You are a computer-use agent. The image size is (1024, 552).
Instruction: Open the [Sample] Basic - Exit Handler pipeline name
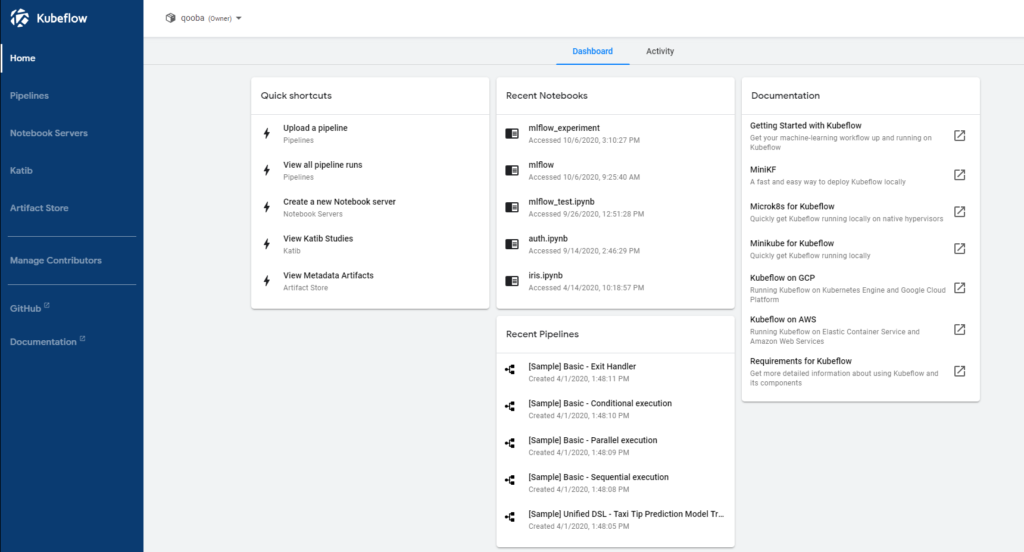coord(582,366)
